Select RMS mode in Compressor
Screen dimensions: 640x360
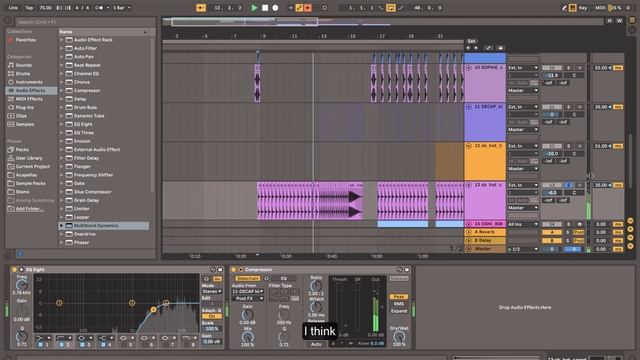(398, 304)
